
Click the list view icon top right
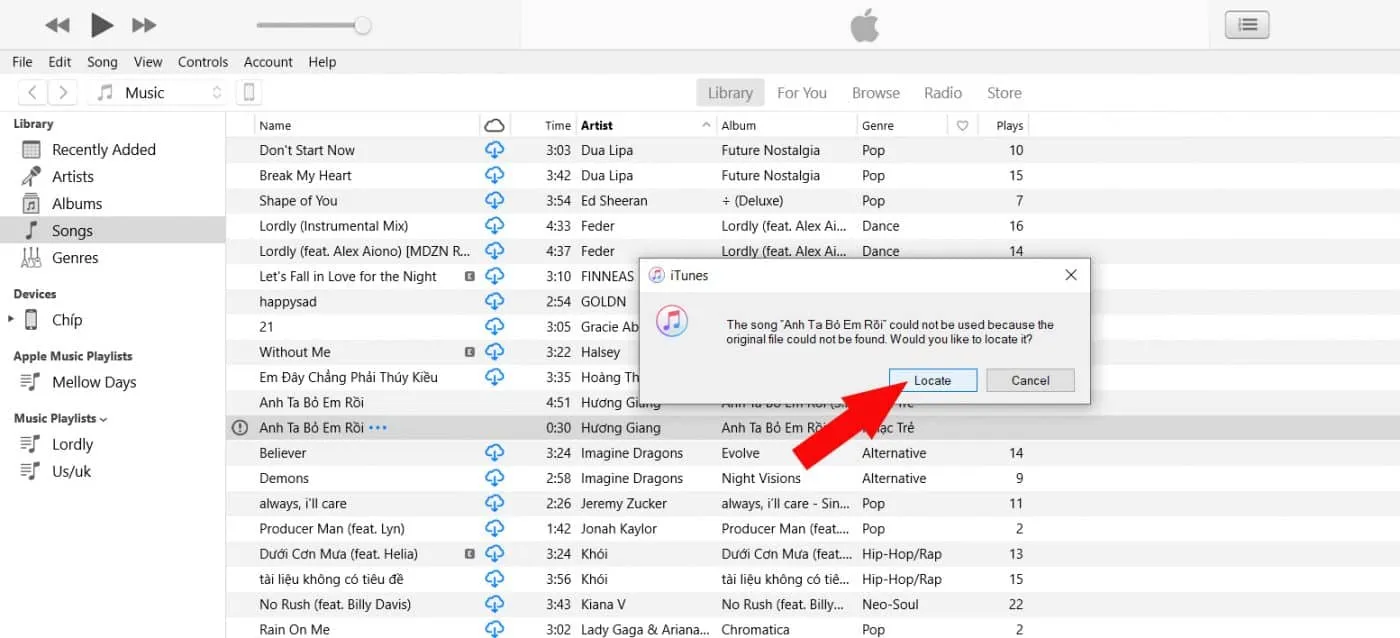click(x=1246, y=25)
